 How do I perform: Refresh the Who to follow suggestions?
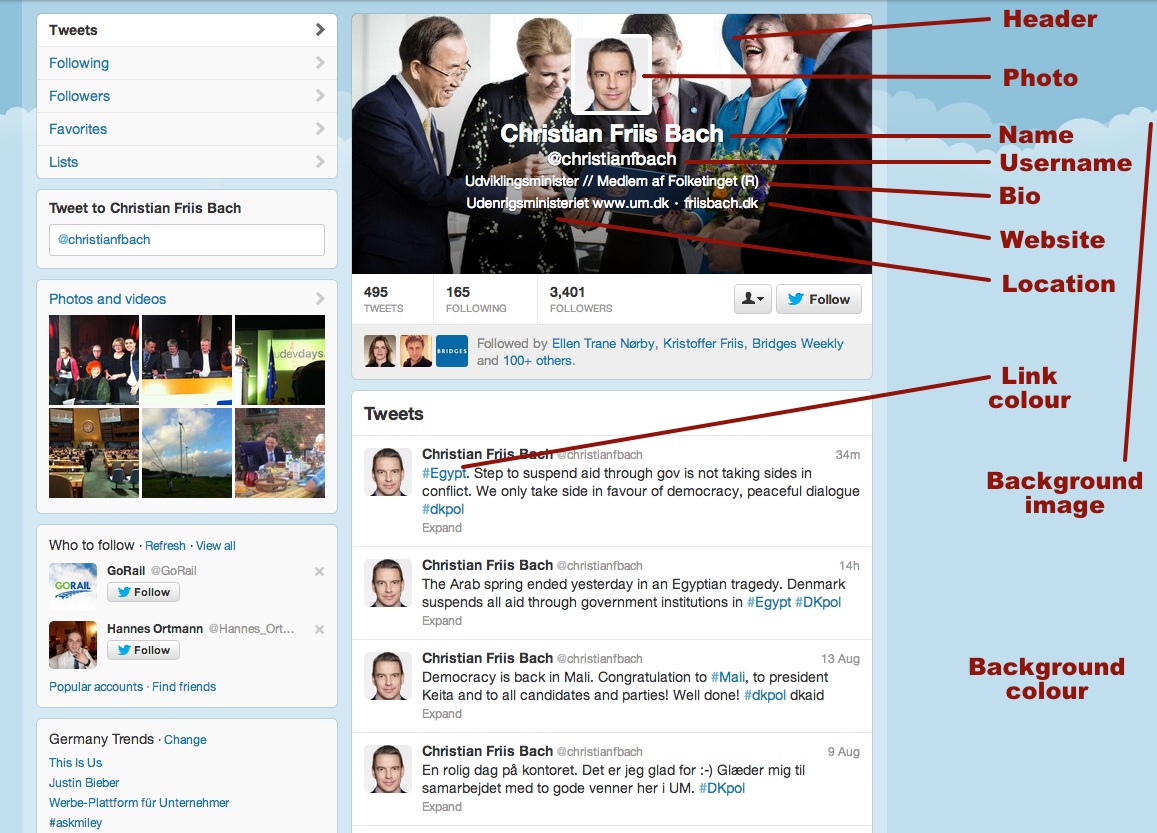point(165,546)
